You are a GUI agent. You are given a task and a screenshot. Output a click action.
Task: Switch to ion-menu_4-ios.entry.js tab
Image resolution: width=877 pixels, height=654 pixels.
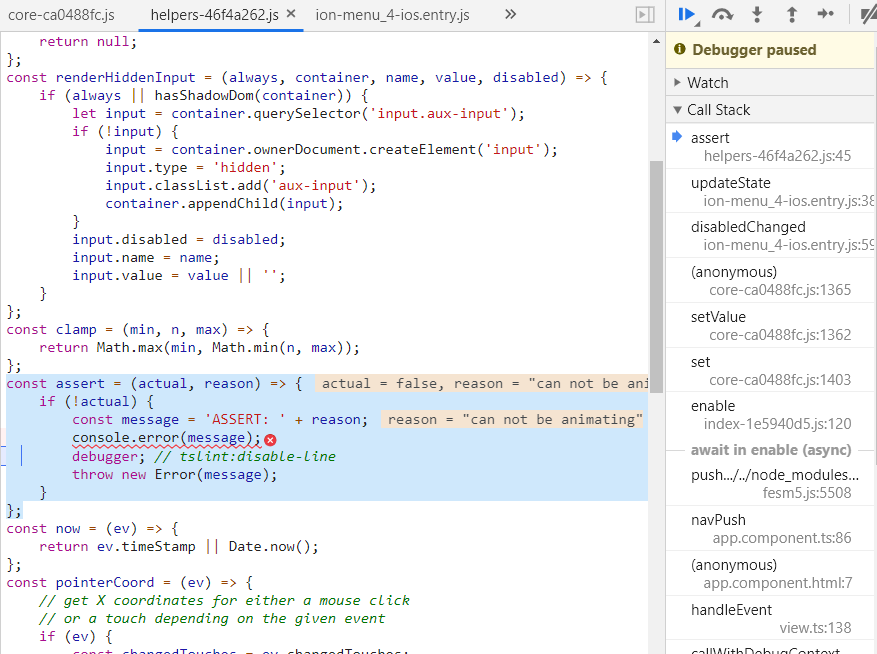tap(392, 15)
